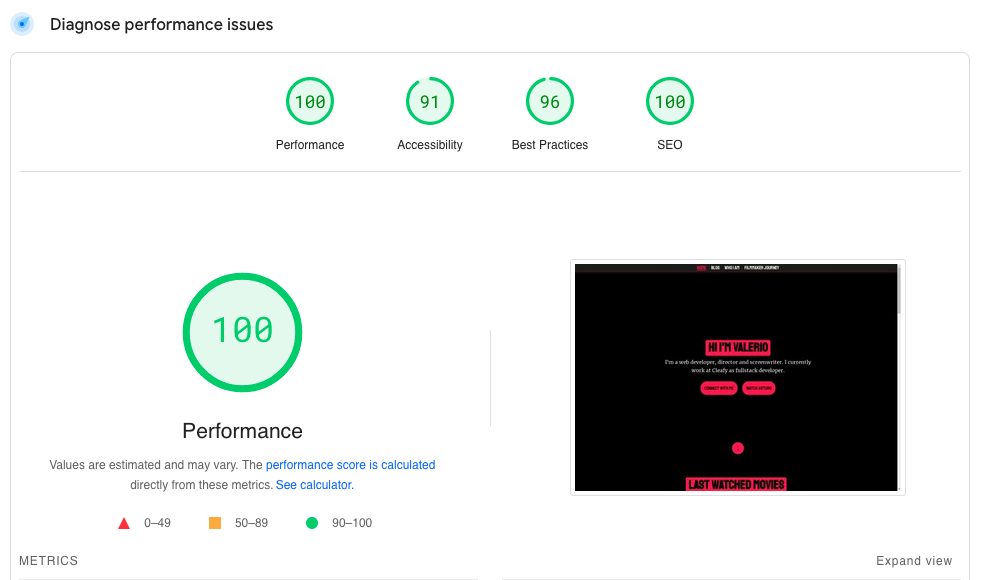Click 'HI I'M VALERIO' heading in the screenshot

click(738, 347)
